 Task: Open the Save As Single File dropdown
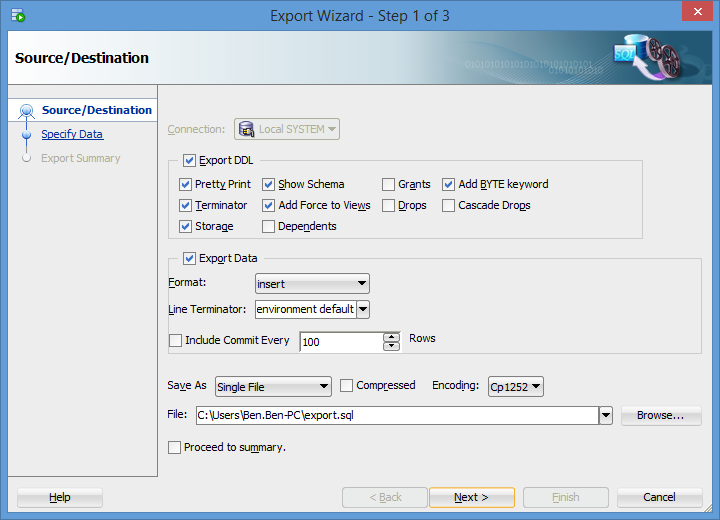[x=273, y=387]
